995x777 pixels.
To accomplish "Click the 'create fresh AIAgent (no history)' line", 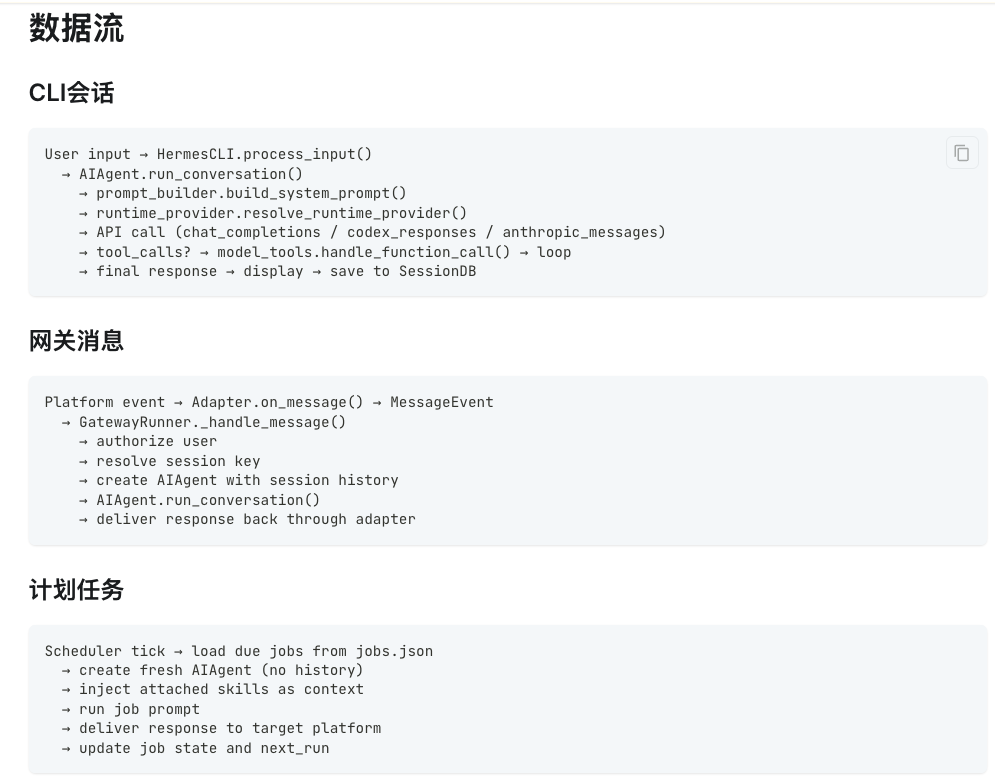I will 221,670.
